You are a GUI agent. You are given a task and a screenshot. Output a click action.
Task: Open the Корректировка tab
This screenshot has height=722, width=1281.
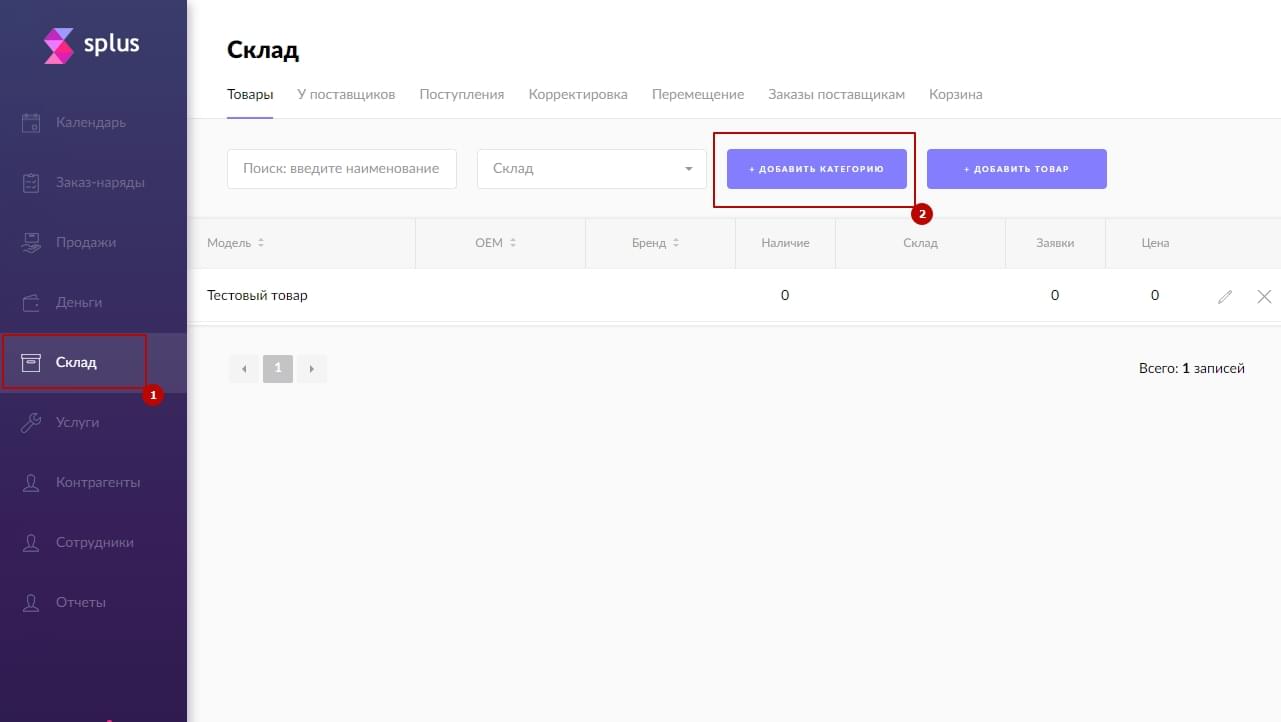click(x=578, y=94)
